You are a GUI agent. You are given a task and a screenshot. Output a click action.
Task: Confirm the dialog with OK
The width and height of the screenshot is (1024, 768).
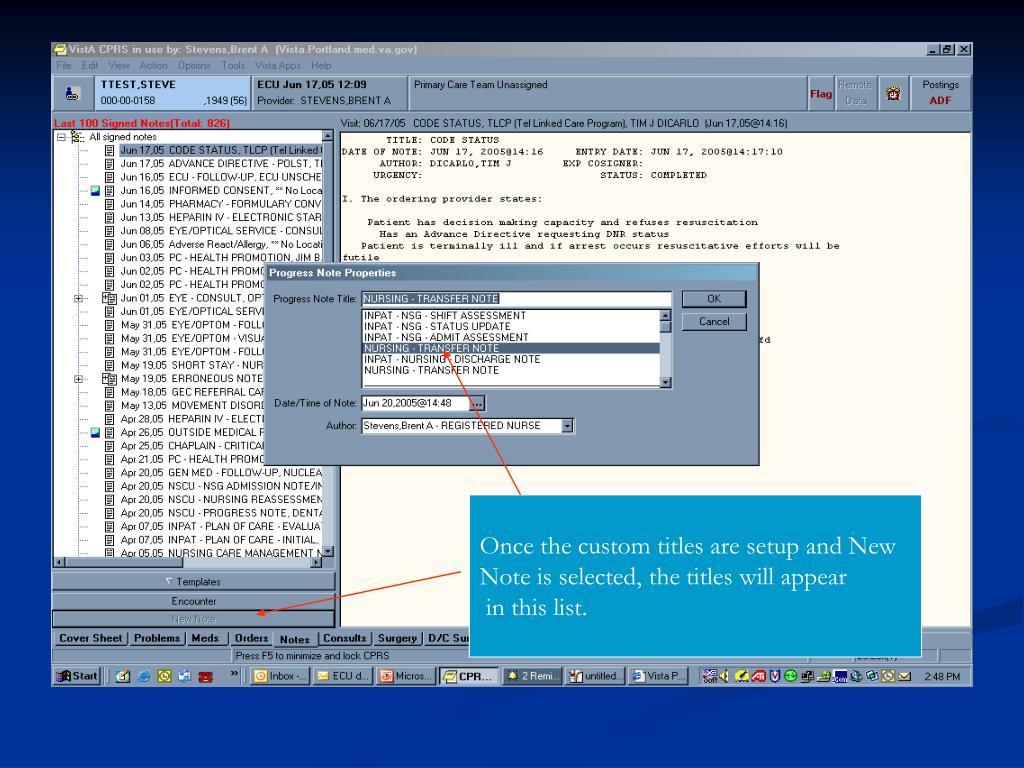[x=714, y=299]
